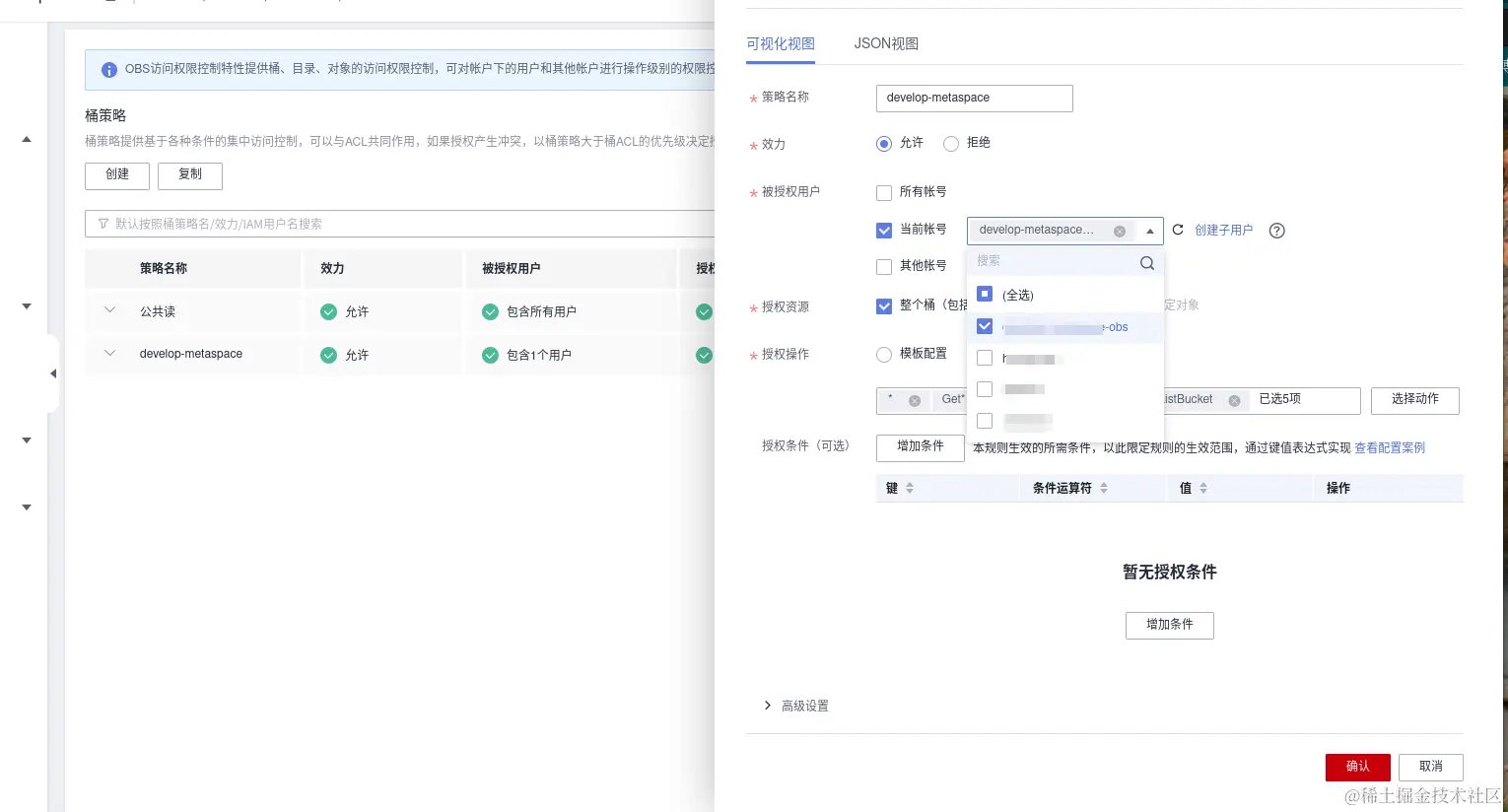The width and height of the screenshot is (1508, 812).
Task: Click 包含1个用户 cell text
Action: 539,356
